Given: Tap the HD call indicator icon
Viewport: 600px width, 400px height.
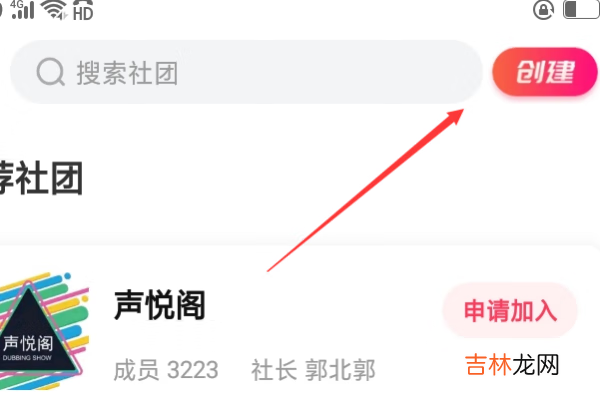Looking at the screenshot, I should pyautogui.click(x=83, y=11).
